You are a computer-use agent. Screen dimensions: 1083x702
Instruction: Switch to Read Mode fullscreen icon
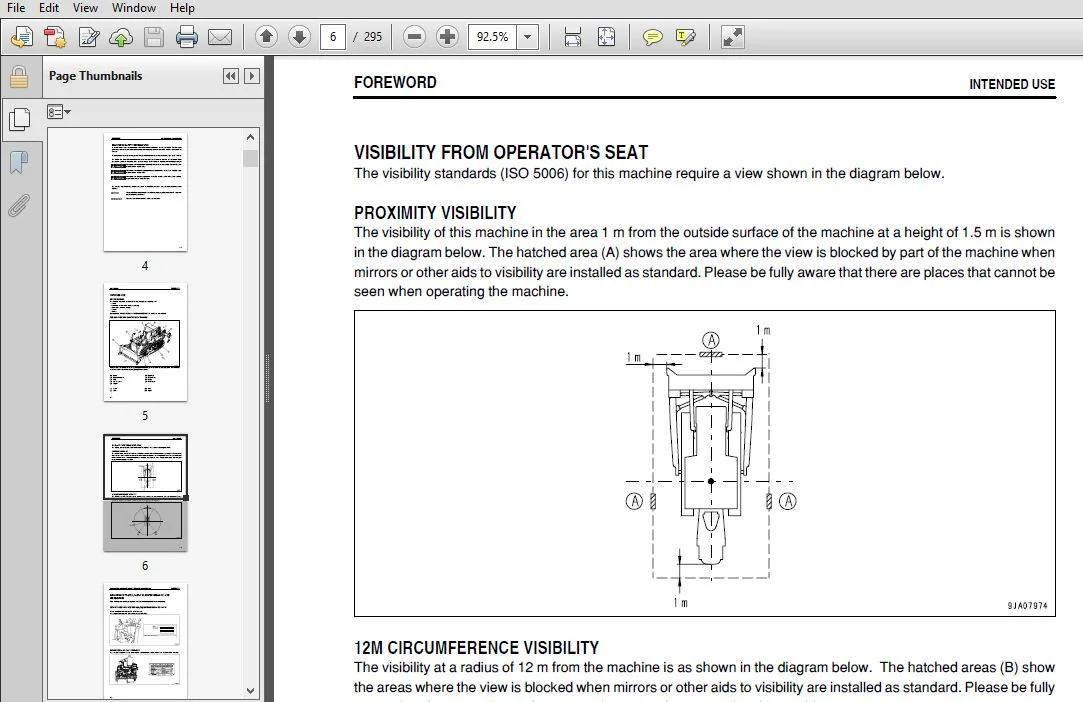pyautogui.click(x=732, y=37)
